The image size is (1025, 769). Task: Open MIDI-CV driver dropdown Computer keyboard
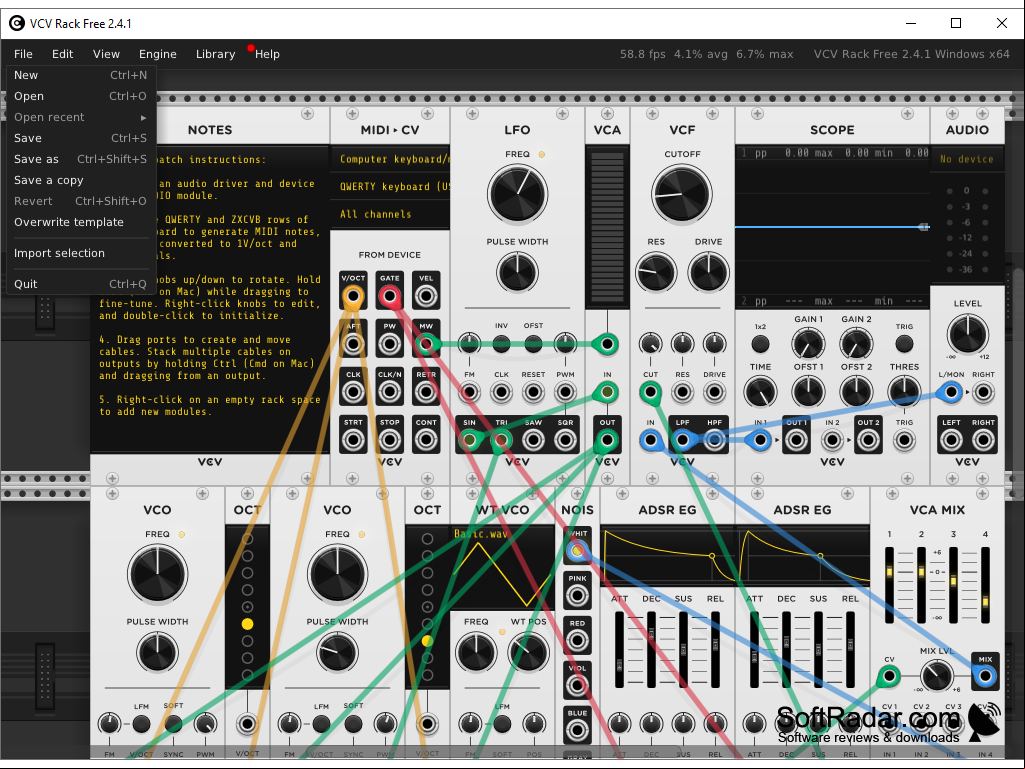[x=391, y=159]
